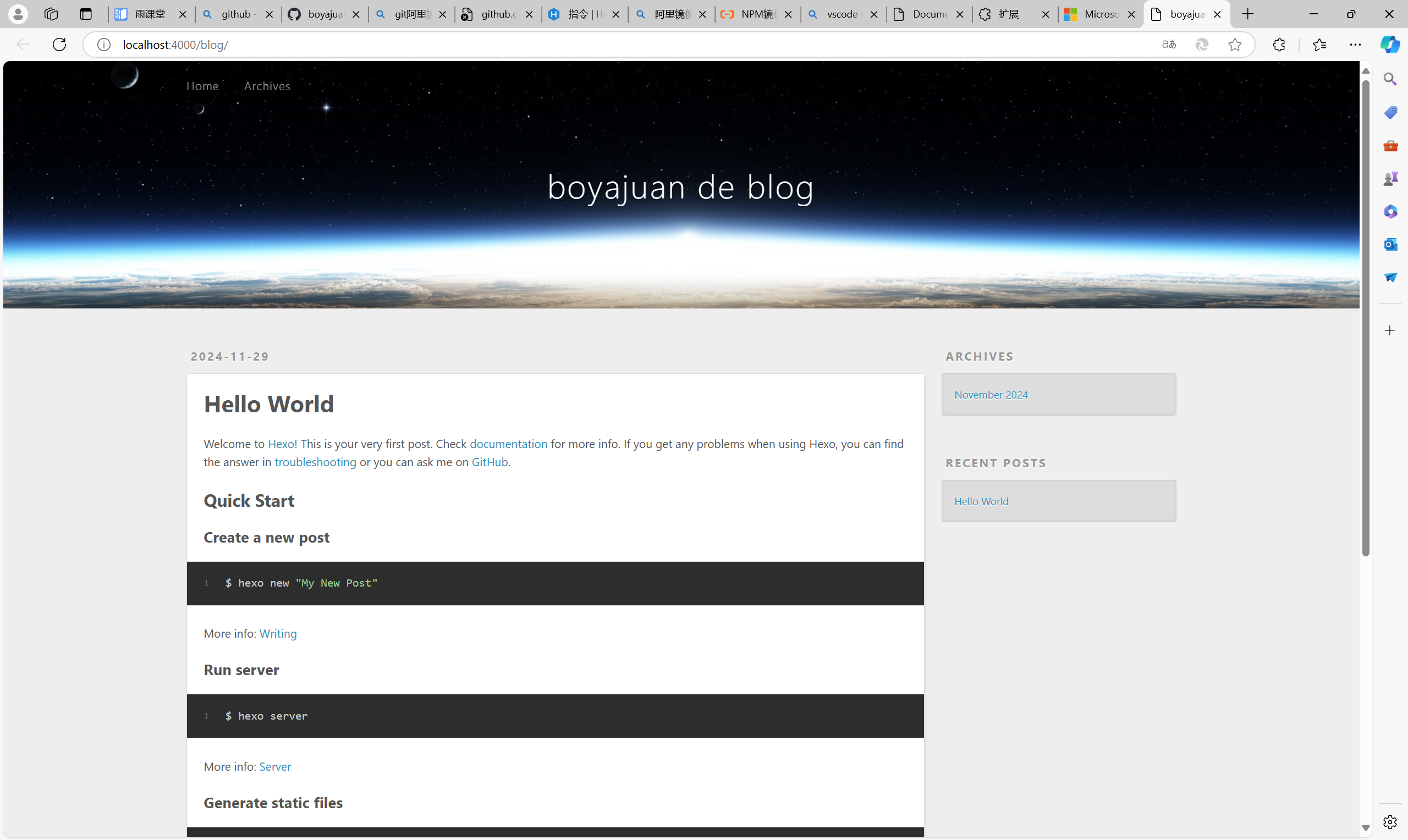Add this page to favorites (star icon)
1408x840 pixels.
pyautogui.click(x=1235, y=44)
